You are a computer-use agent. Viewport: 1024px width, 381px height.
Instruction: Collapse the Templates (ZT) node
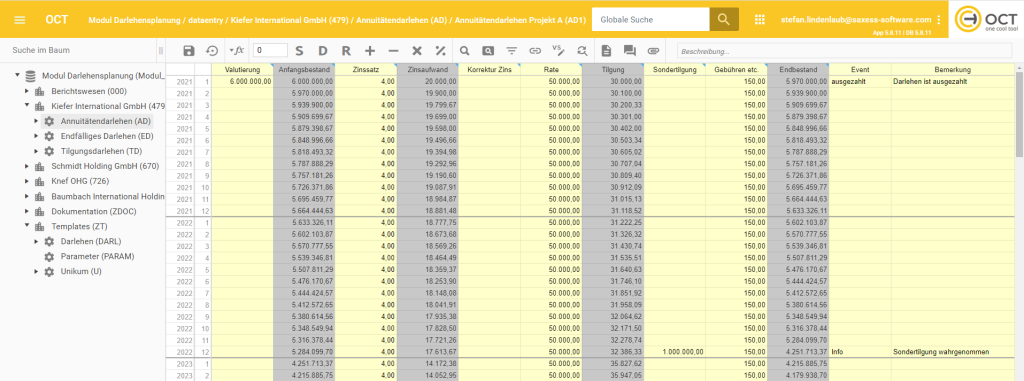click(27, 226)
